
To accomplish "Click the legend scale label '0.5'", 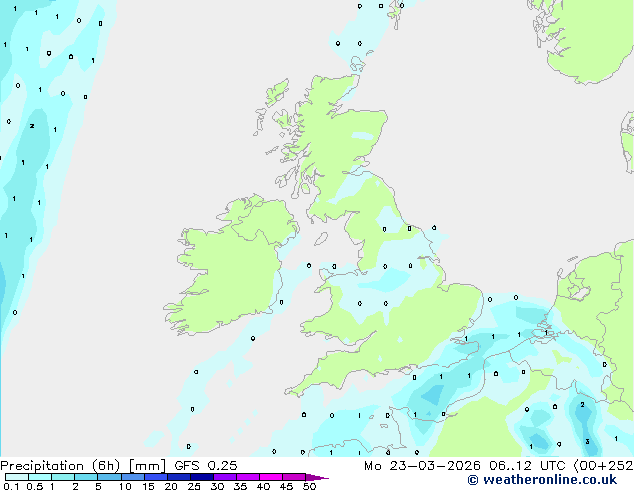I will pyautogui.click(x=35, y=486).
